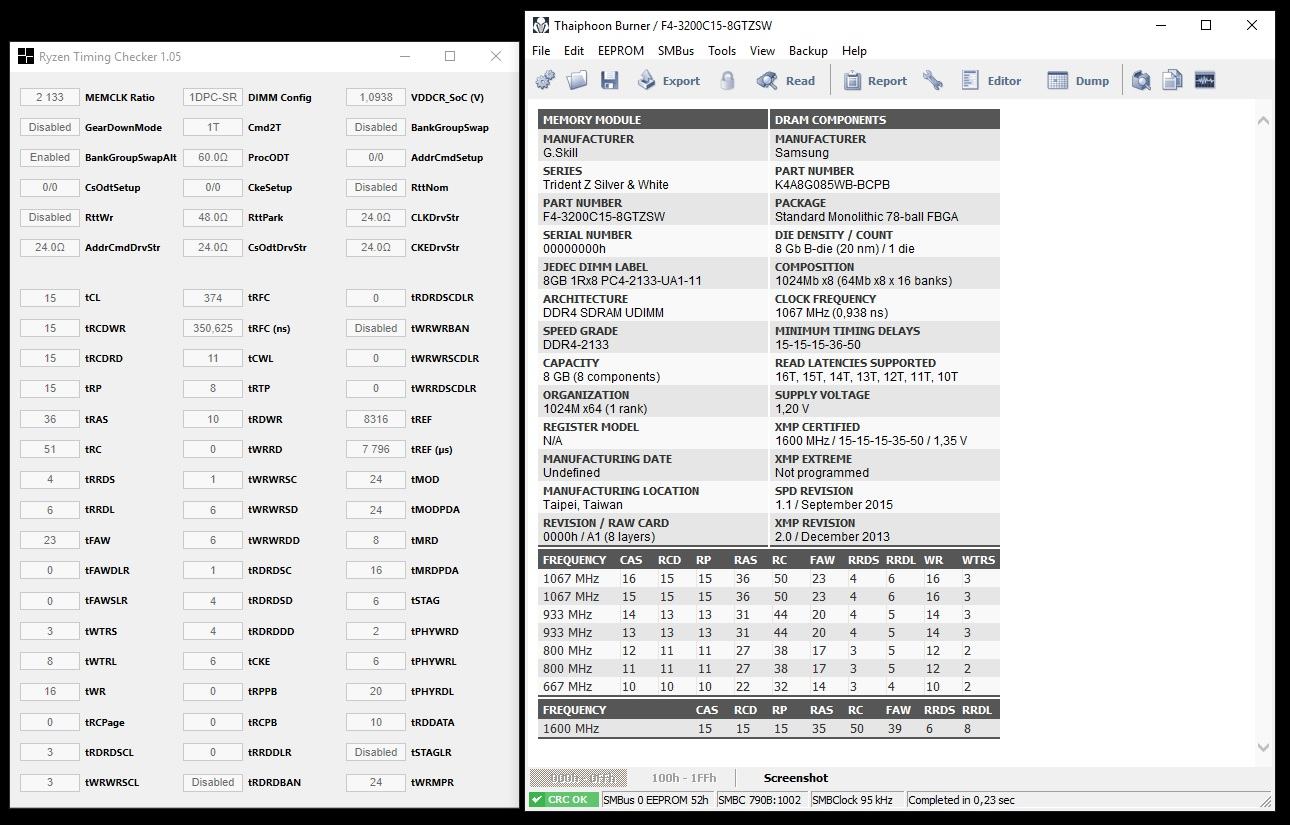Click the 1600 MHz XMP frequency row
The width and height of the screenshot is (1290, 825).
(768, 729)
